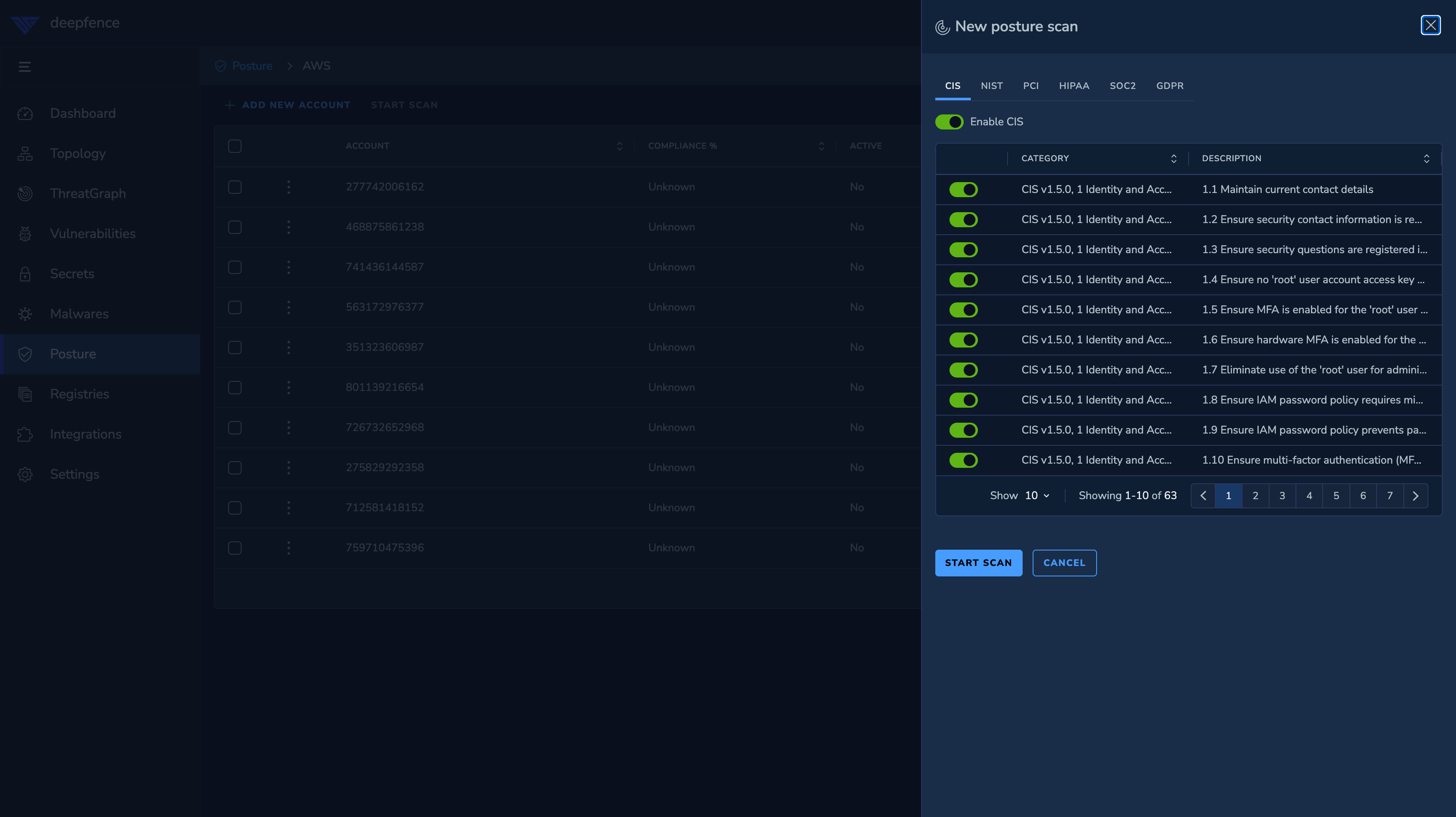Open the Posture shield icon in sidebar
1456x817 pixels.
[x=25, y=354]
